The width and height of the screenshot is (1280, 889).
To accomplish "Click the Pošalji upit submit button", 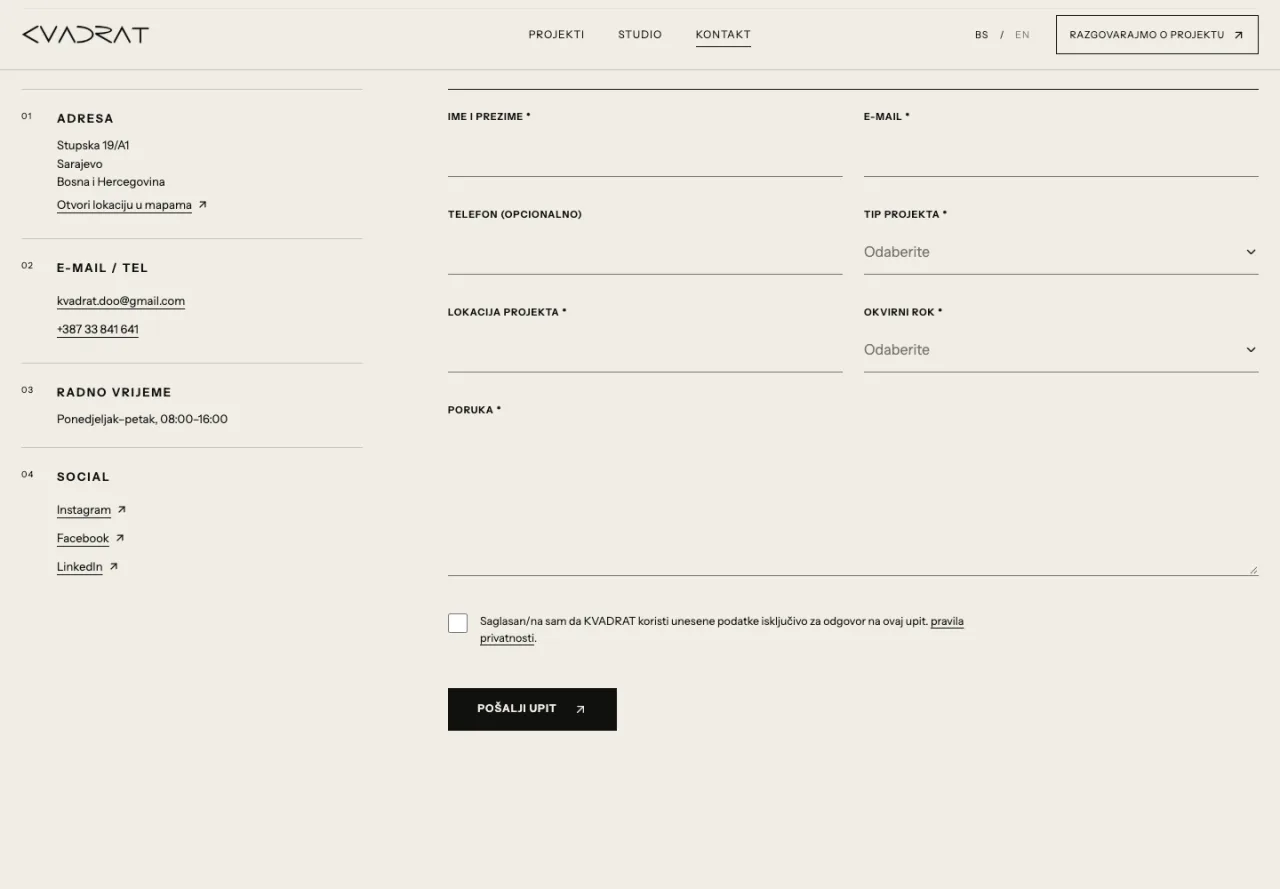I will point(532,709).
